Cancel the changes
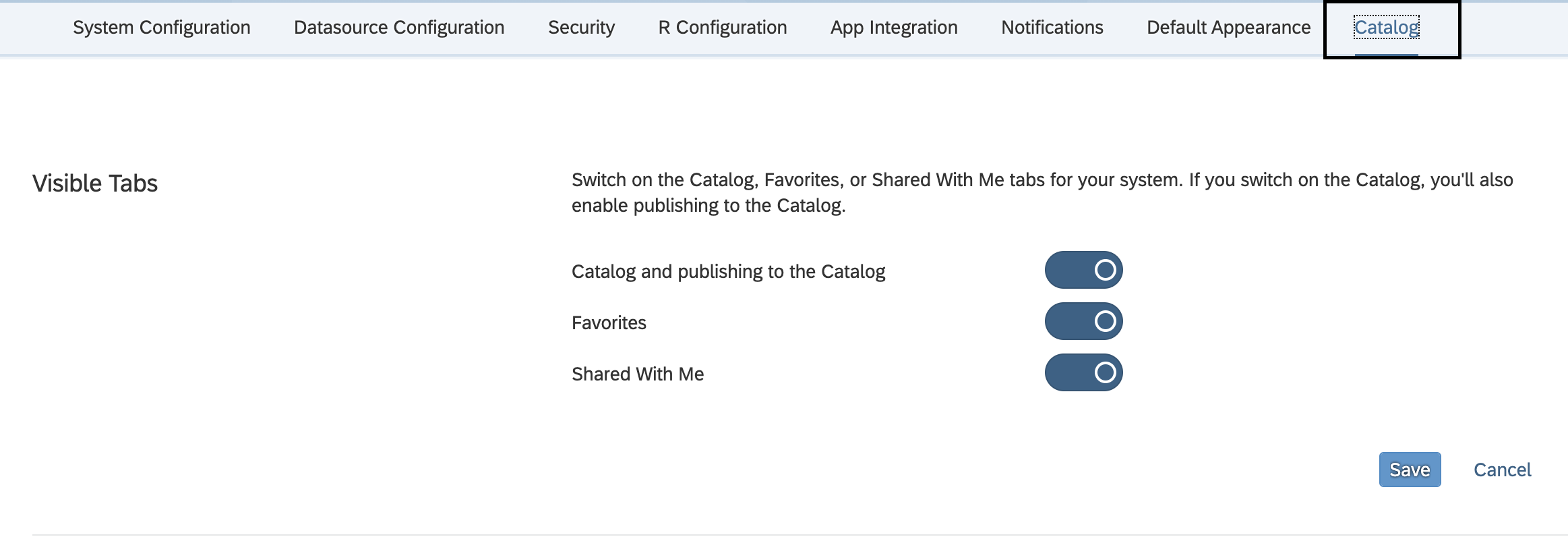 (x=1502, y=470)
